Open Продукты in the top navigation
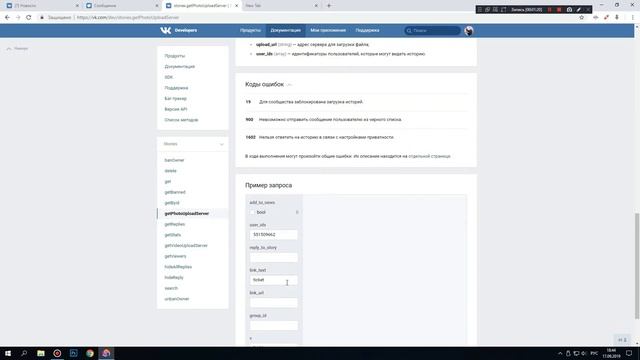 coord(250,31)
